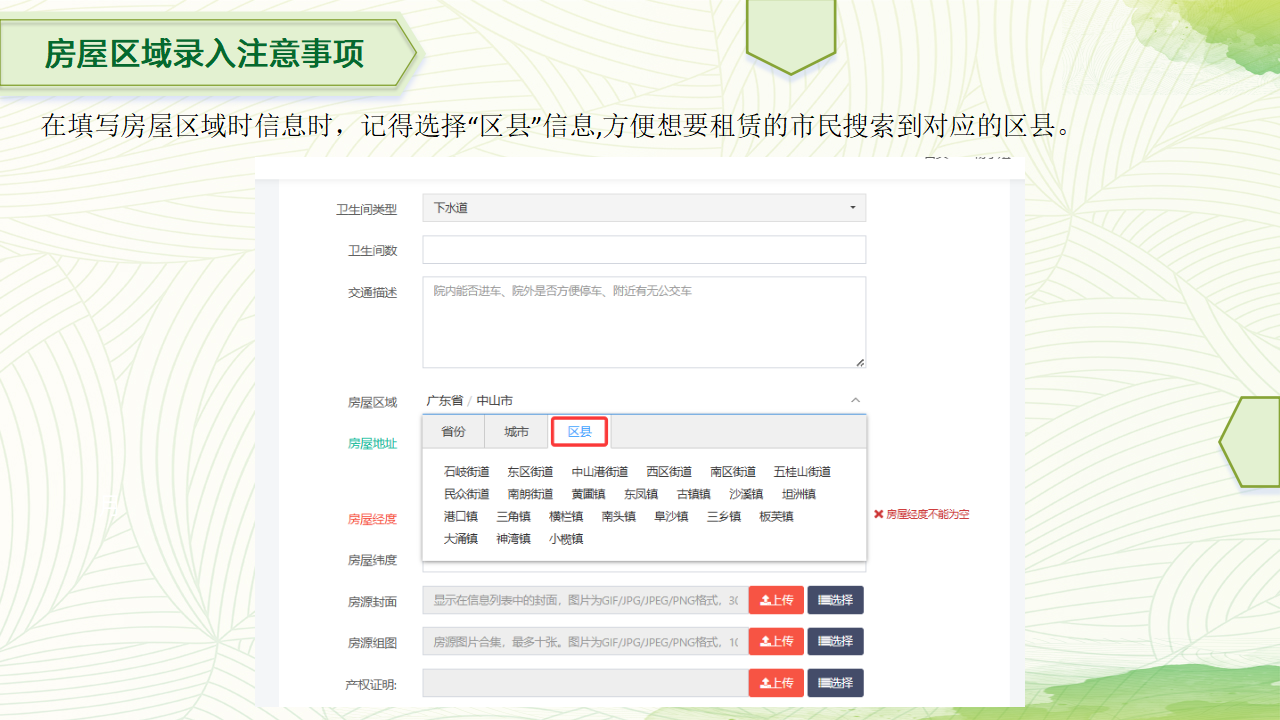This screenshot has width=1280, height=720.
Task: Click the 选择 button for 产权证明
Action: click(x=835, y=683)
